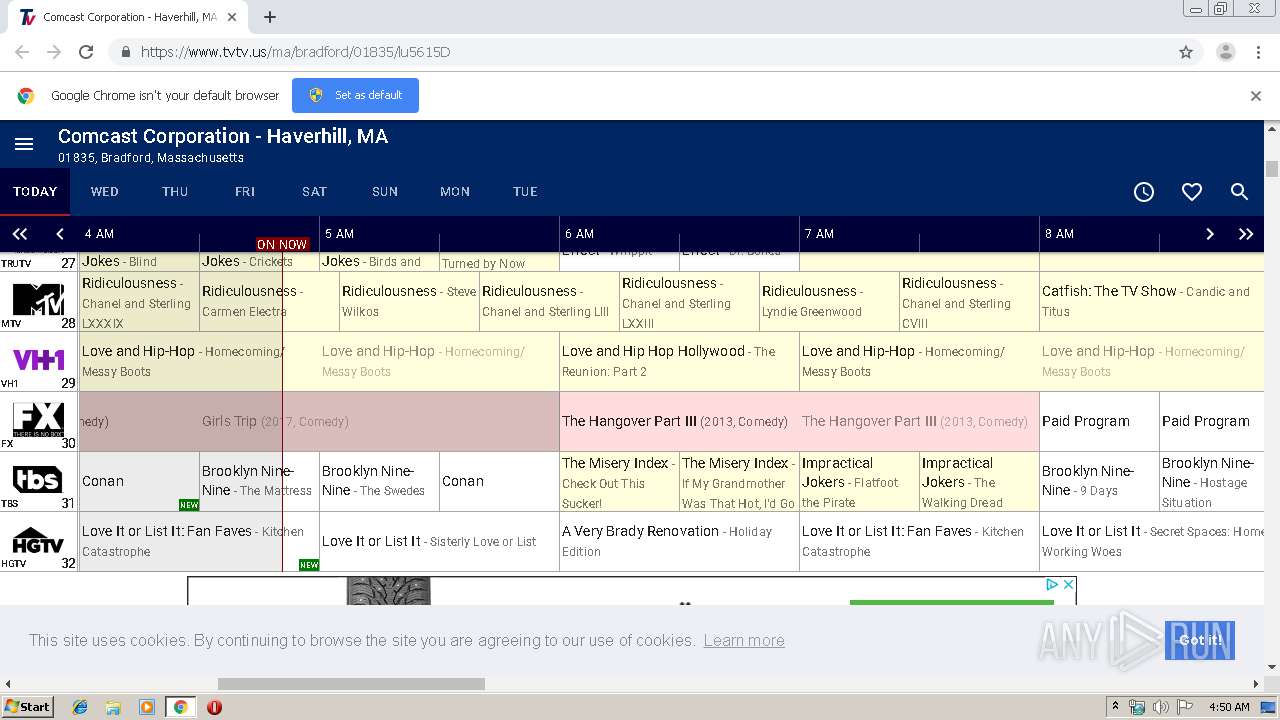Show hidden system tray icons
The width and height of the screenshot is (1280, 720).
click(x=1115, y=707)
